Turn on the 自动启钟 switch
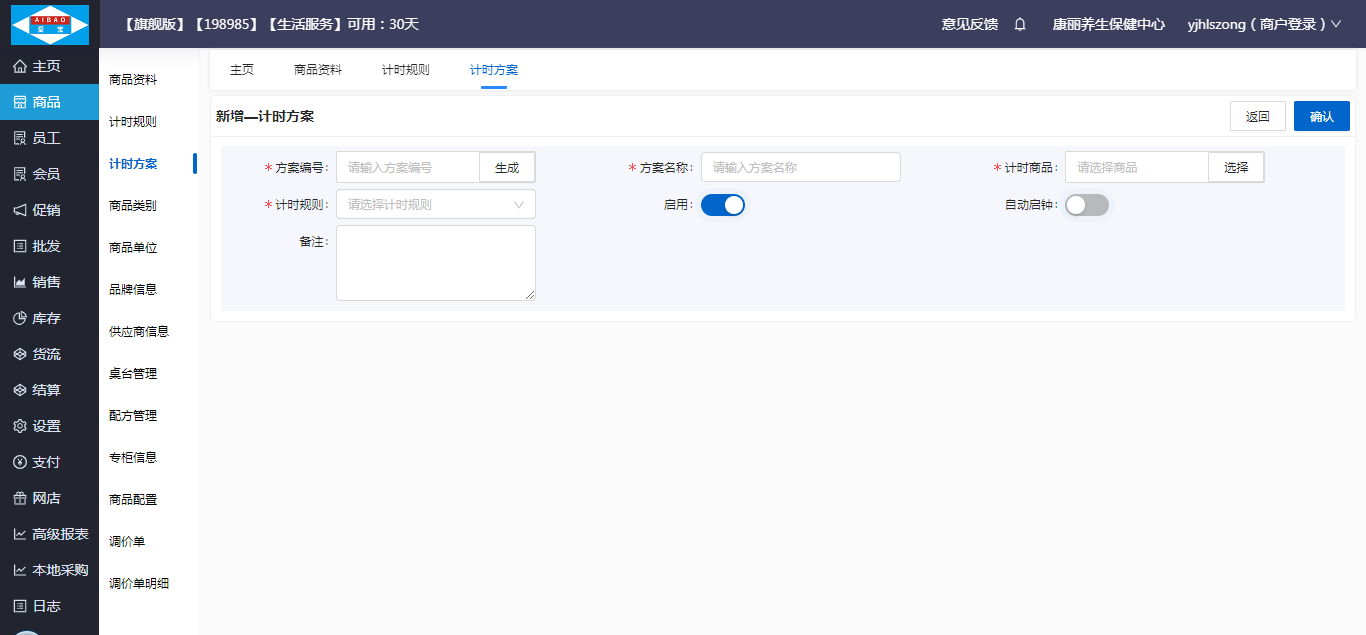The image size is (1366, 635). (1087, 205)
